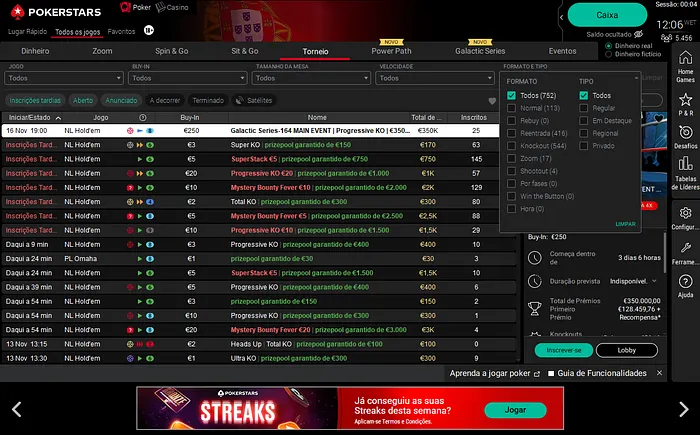700x435 pixels.
Task: Open the Velocidade dropdown
Action: [x=435, y=78]
